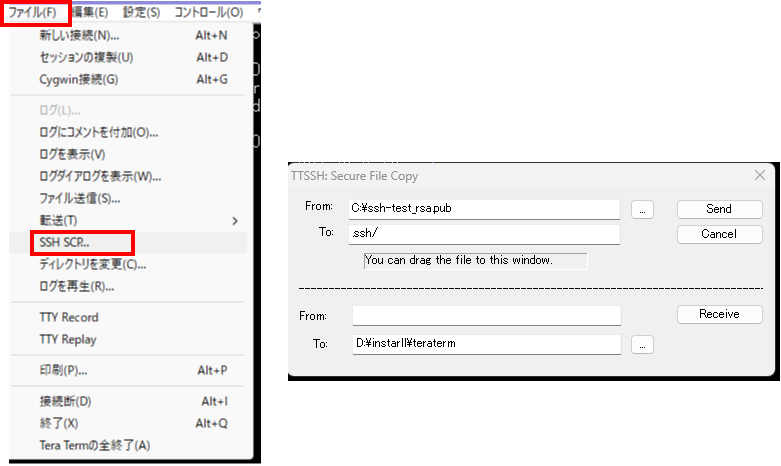
Task: Choose セッションの複製(U) from menu
Action: pos(86,57)
